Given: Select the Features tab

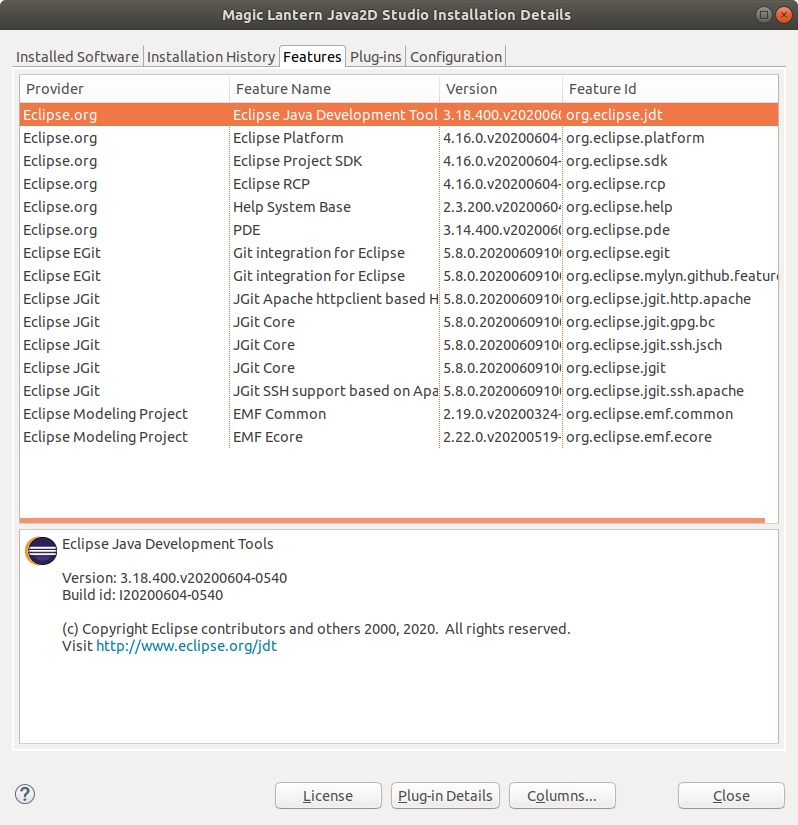Looking at the screenshot, I should click(312, 57).
